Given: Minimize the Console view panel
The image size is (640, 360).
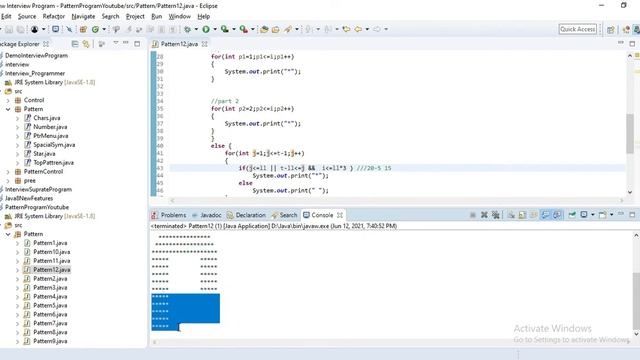Looking at the screenshot, I should [x=621, y=214].
